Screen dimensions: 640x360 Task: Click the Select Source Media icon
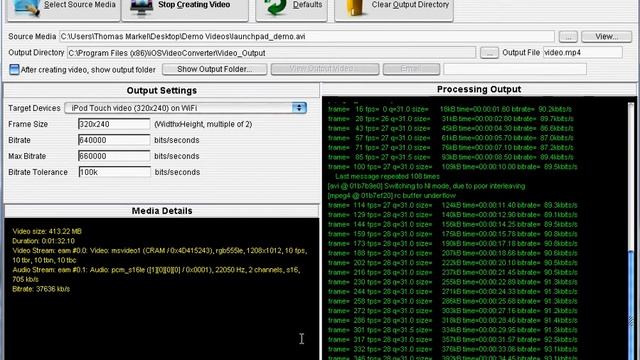[27, 7]
